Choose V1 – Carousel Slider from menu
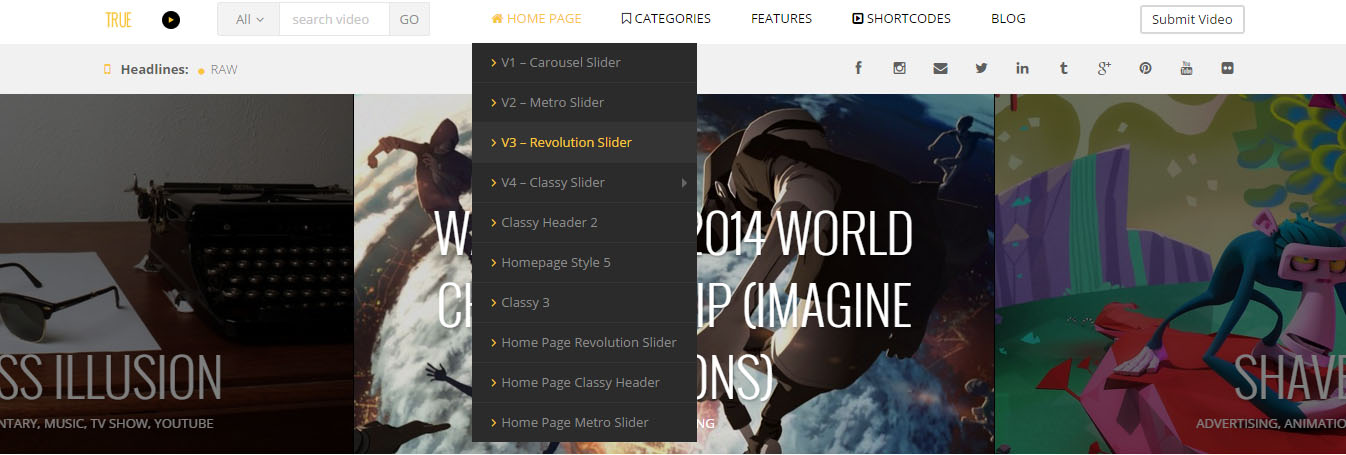This screenshot has height=455, width=1346. tap(560, 62)
